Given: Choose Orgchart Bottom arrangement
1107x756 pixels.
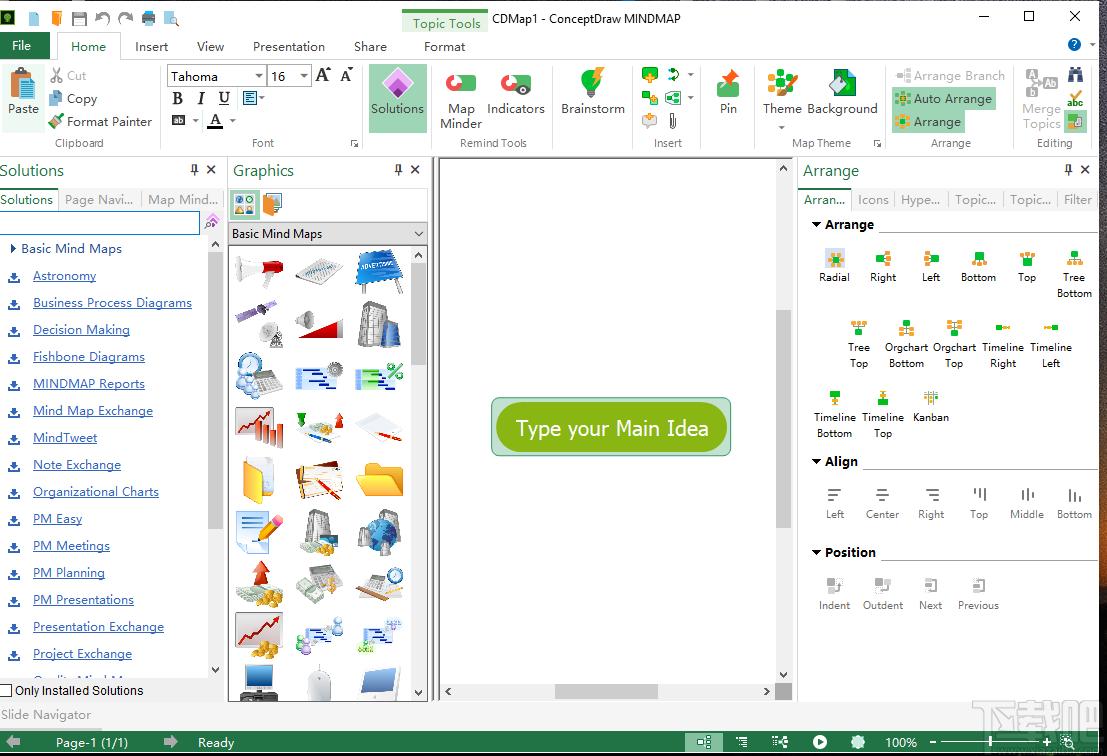Looking at the screenshot, I should pyautogui.click(x=906, y=344).
